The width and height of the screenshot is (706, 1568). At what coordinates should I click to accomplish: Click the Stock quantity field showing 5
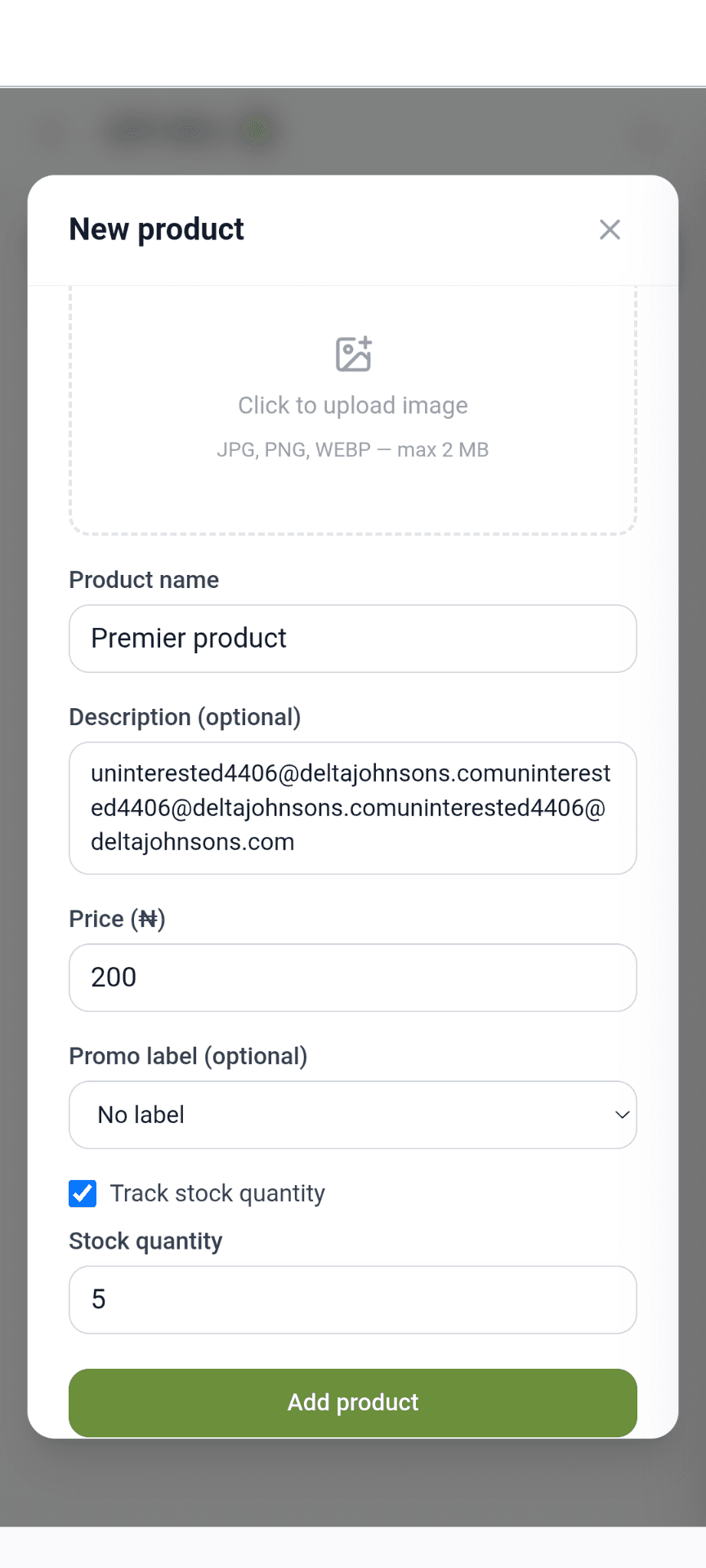coord(352,1299)
